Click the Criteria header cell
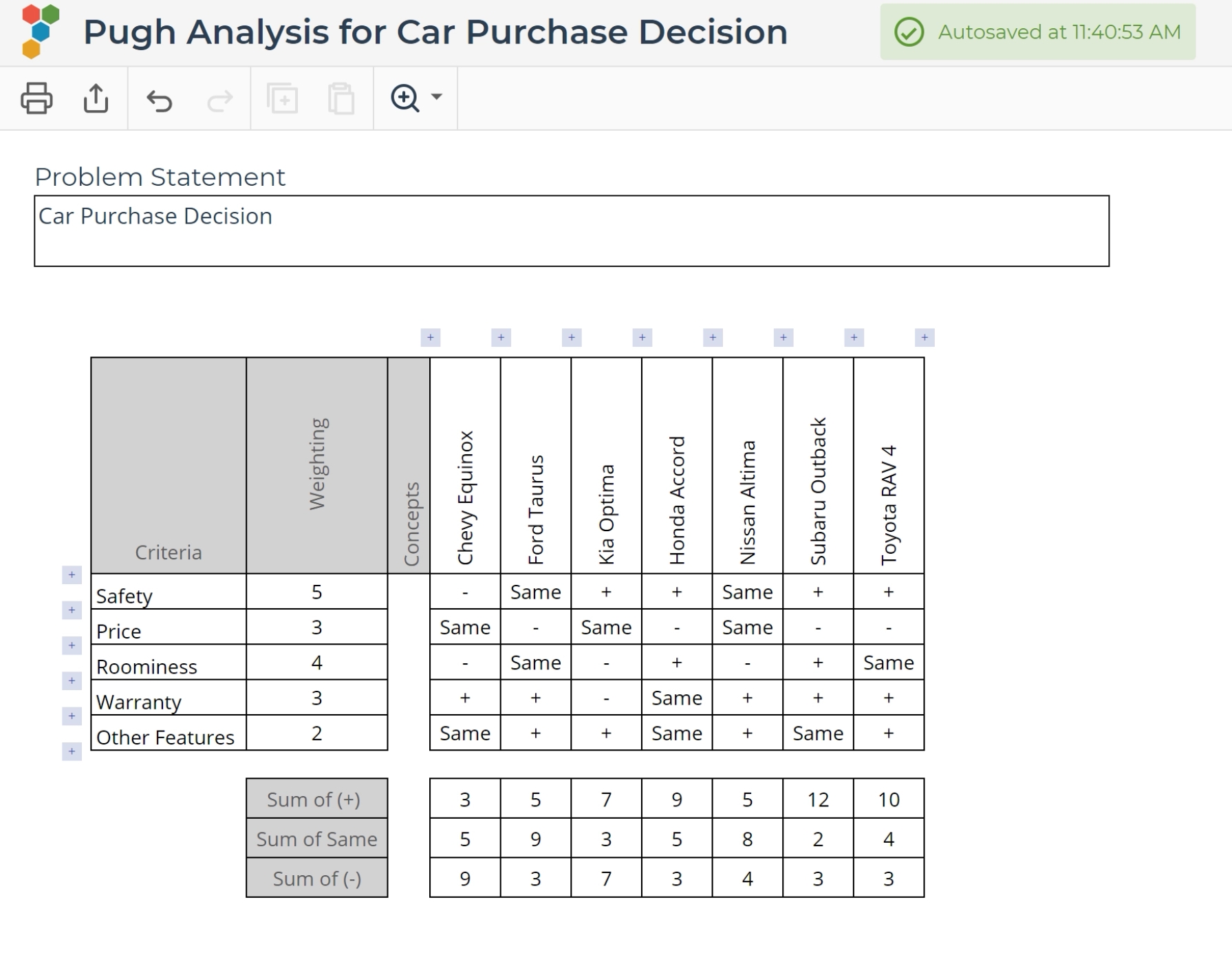The width and height of the screenshot is (1232, 955). tap(169, 466)
